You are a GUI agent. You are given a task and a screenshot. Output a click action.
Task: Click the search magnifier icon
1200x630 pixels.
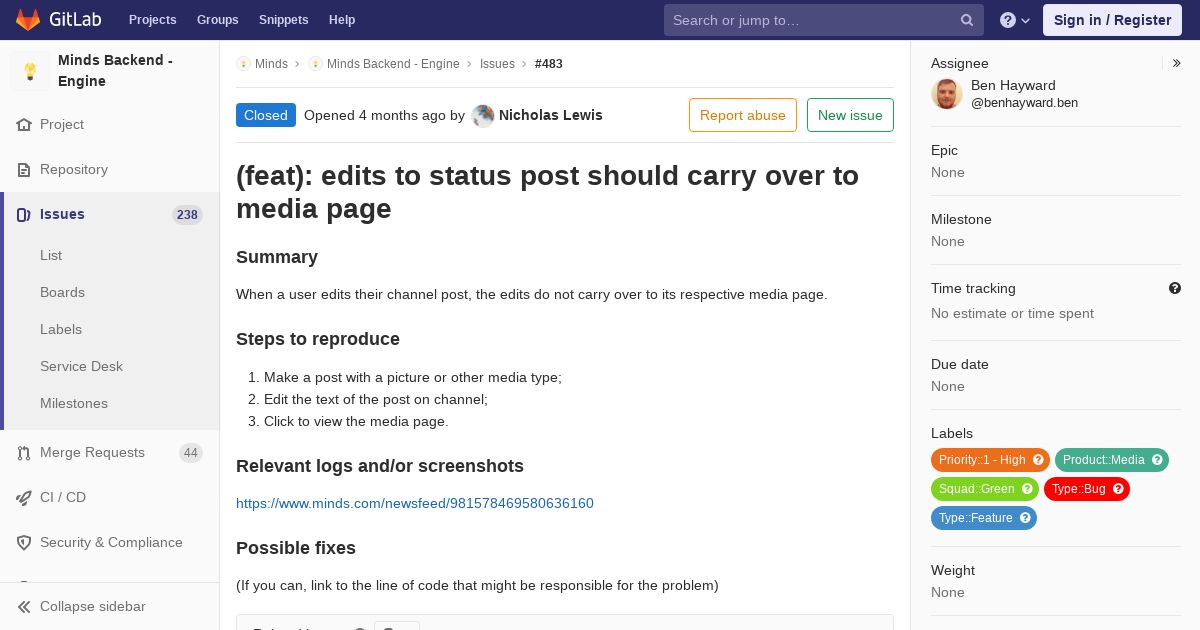pyautogui.click(x=967, y=20)
